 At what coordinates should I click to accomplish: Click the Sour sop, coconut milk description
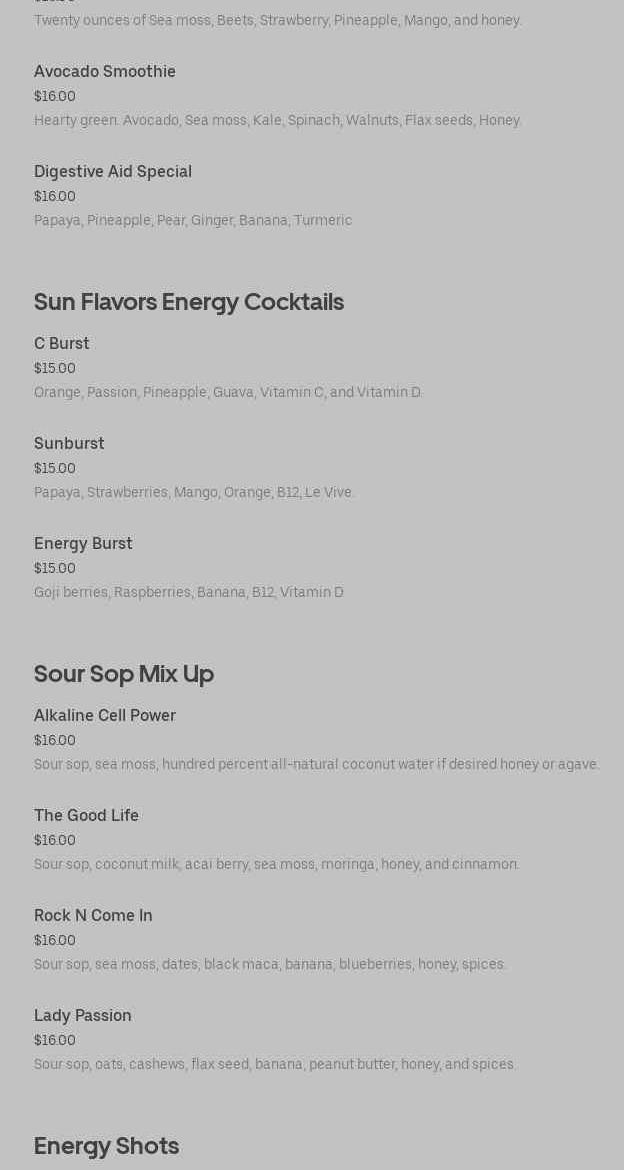tap(277, 864)
